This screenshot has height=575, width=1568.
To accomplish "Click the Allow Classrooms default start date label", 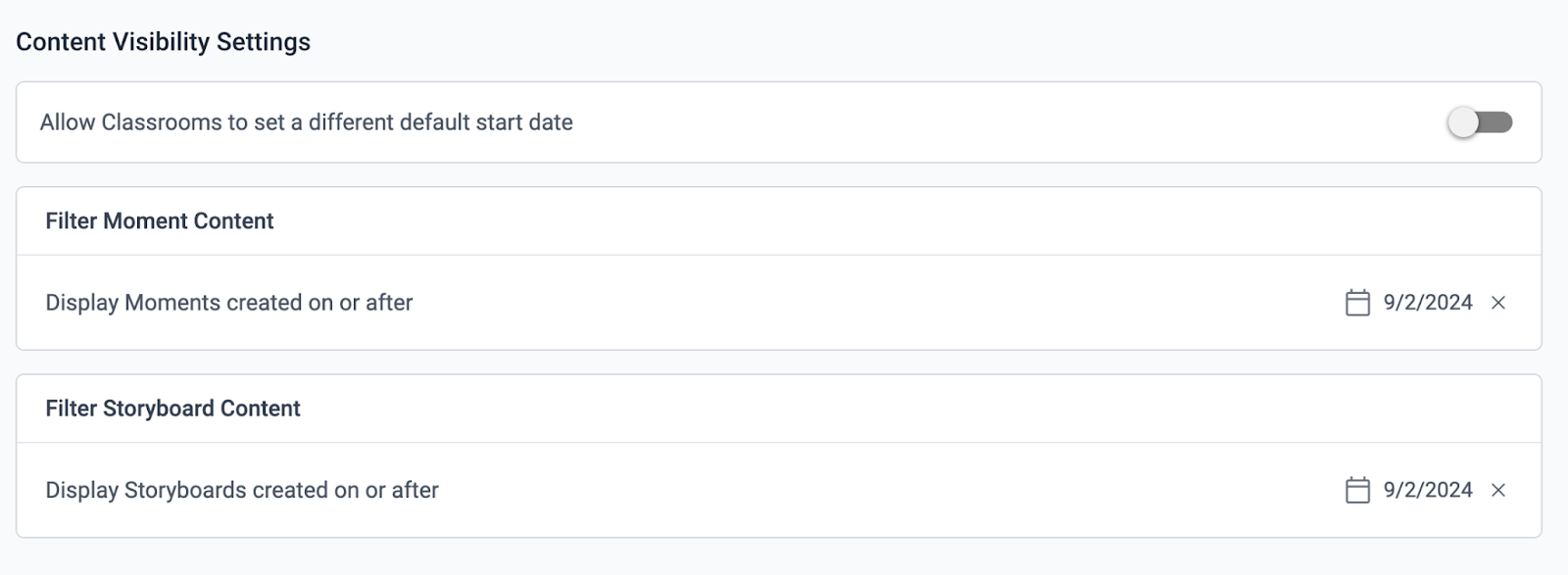I will click(306, 122).
